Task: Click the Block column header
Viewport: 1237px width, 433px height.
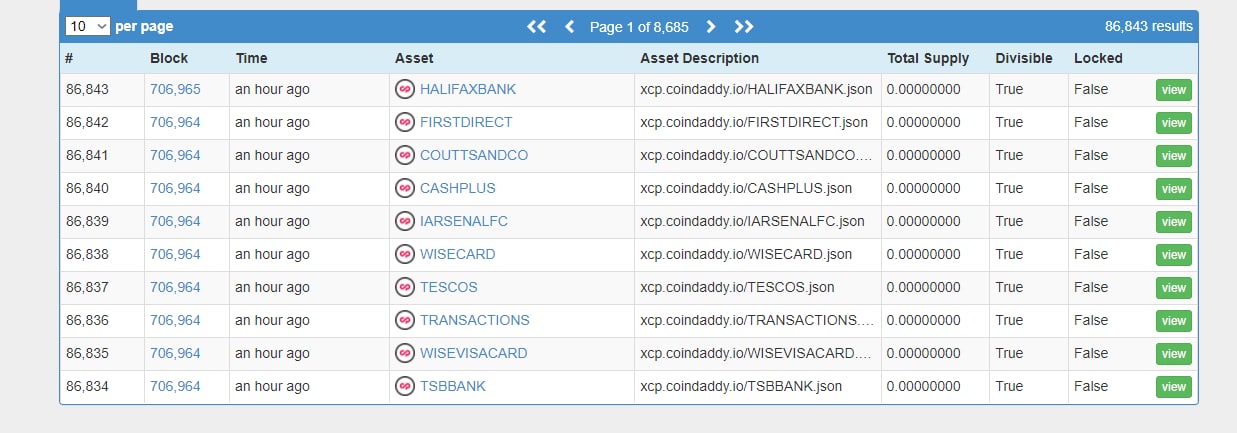Action: (169, 58)
